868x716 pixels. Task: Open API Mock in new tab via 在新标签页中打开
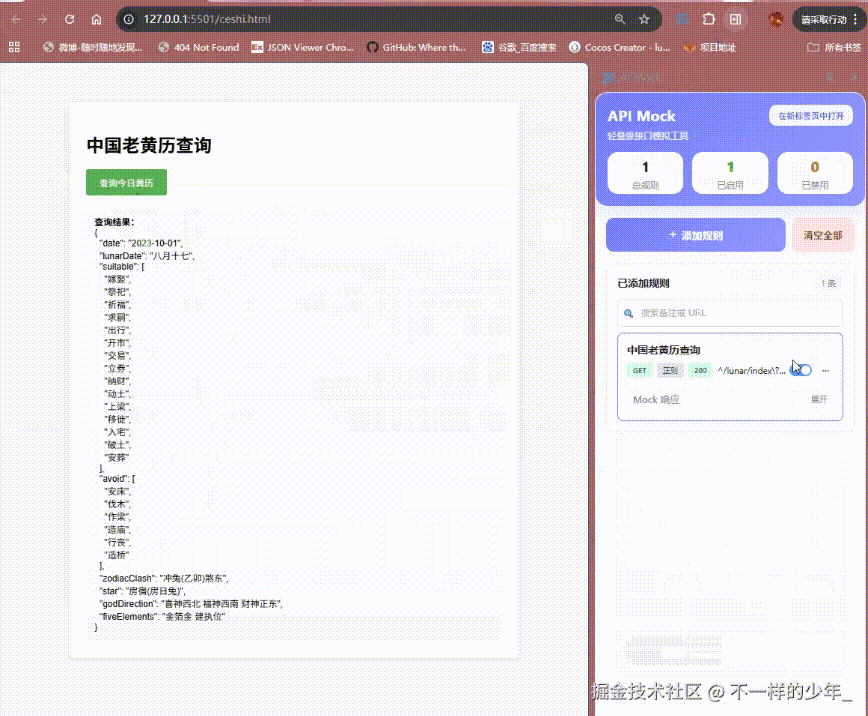810,115
